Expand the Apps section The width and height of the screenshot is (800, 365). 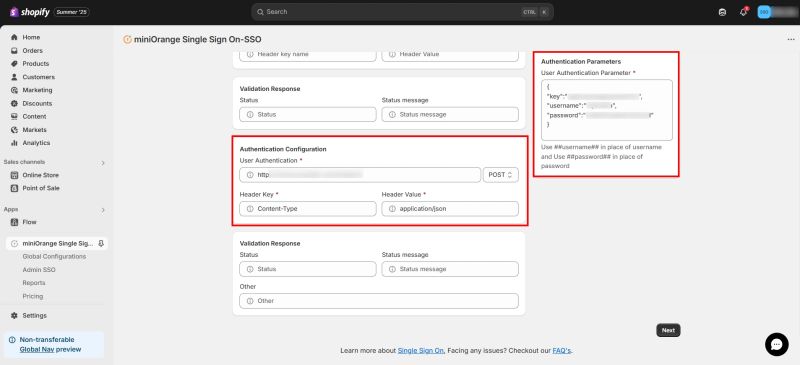[x=103, y=210]
